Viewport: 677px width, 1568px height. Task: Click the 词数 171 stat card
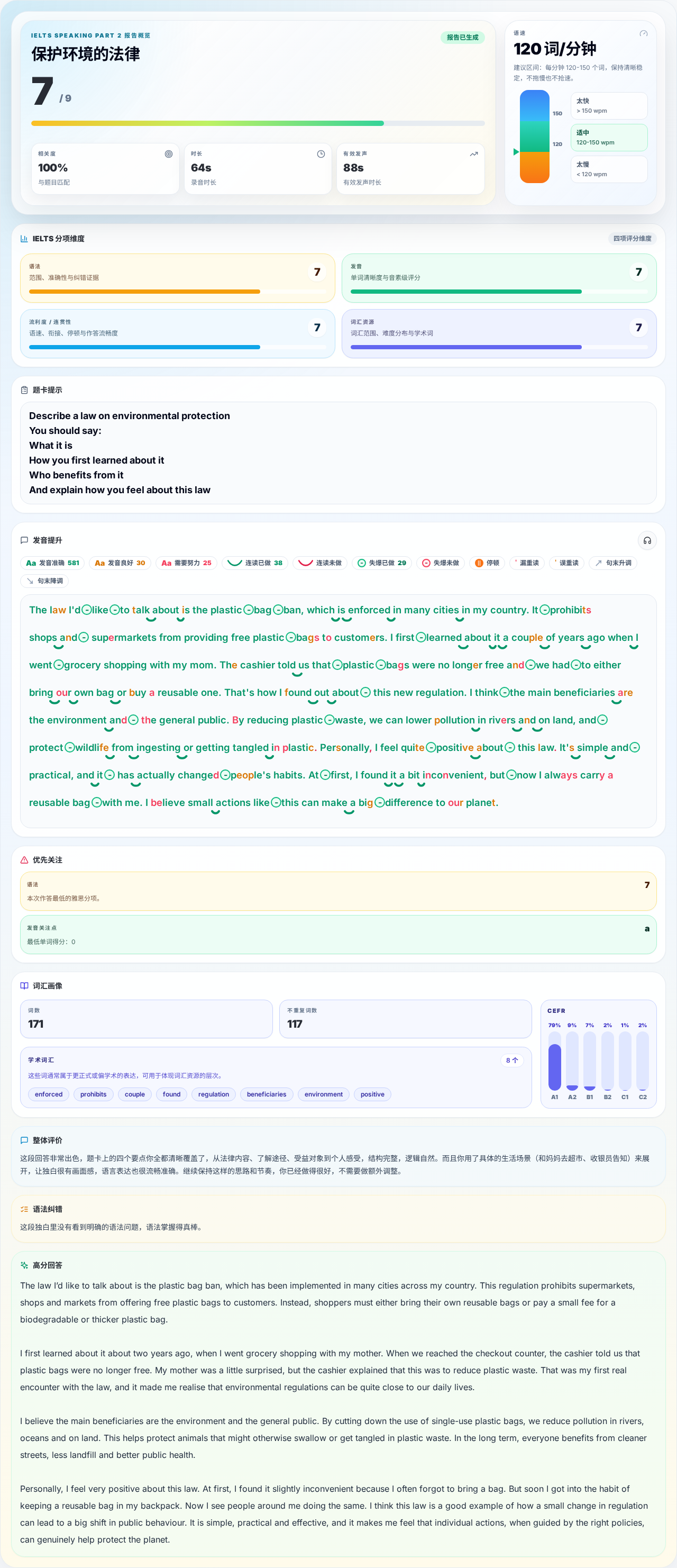coord(146,1019)
